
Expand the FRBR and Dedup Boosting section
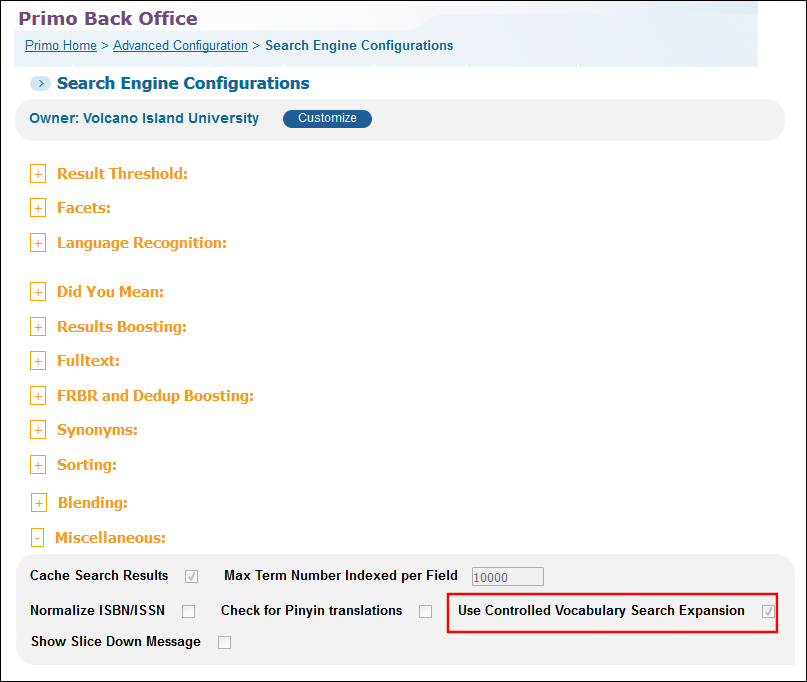pyautogui.click(x=38, y=396)
